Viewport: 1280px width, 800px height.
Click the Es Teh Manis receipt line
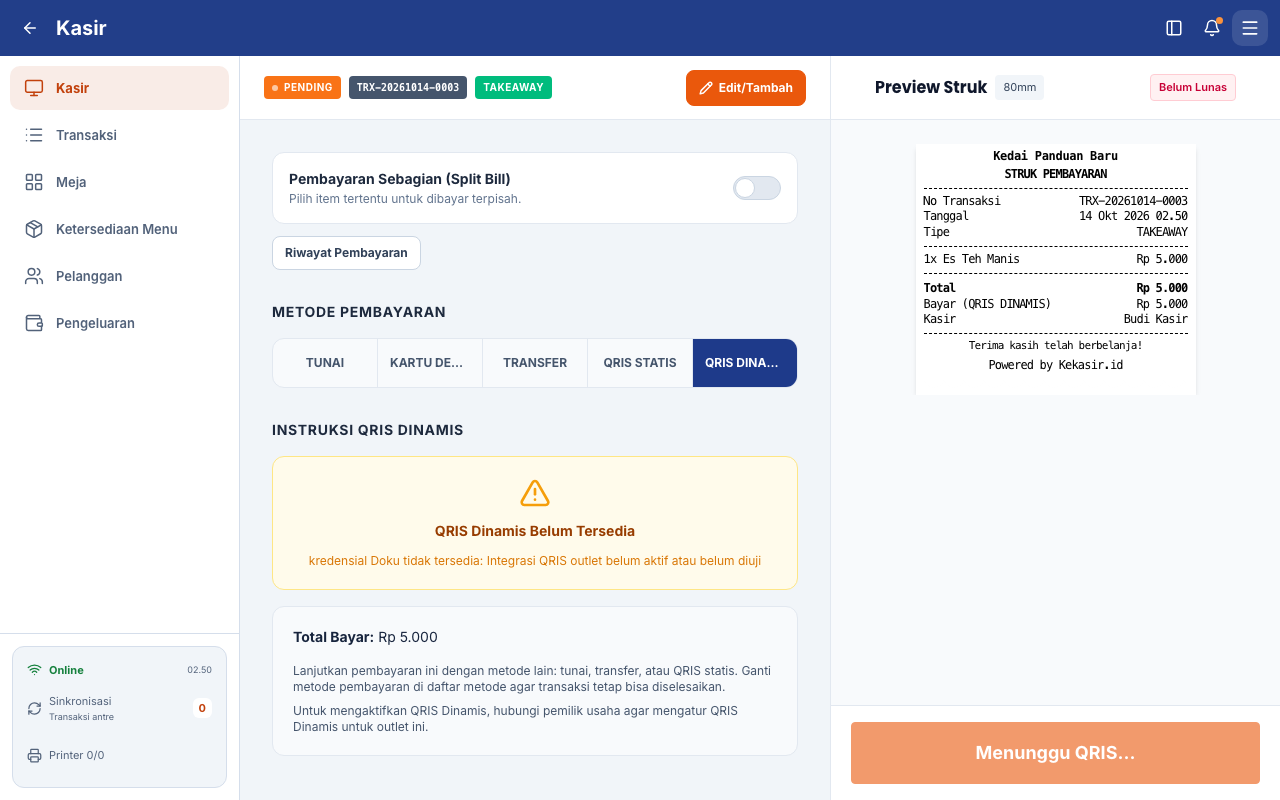(1055, 259)
